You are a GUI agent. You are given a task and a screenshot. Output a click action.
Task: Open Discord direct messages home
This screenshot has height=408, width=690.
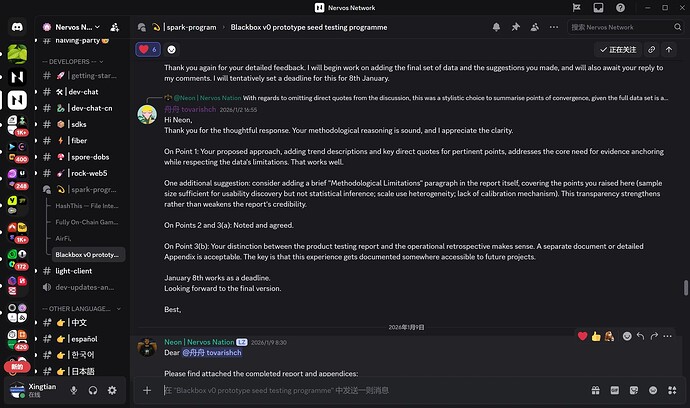click(x=18, y=28)
